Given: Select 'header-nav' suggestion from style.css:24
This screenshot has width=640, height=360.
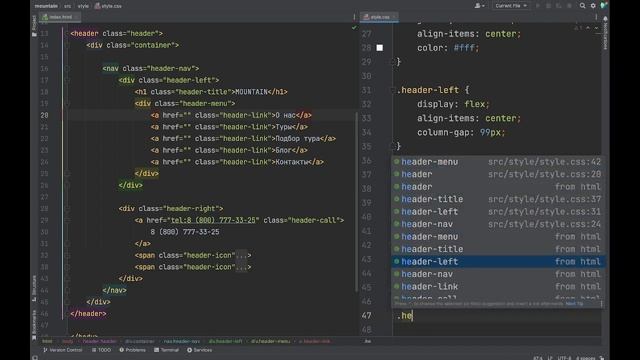Looking at the screenshot, I should click(x=497, y=224).
